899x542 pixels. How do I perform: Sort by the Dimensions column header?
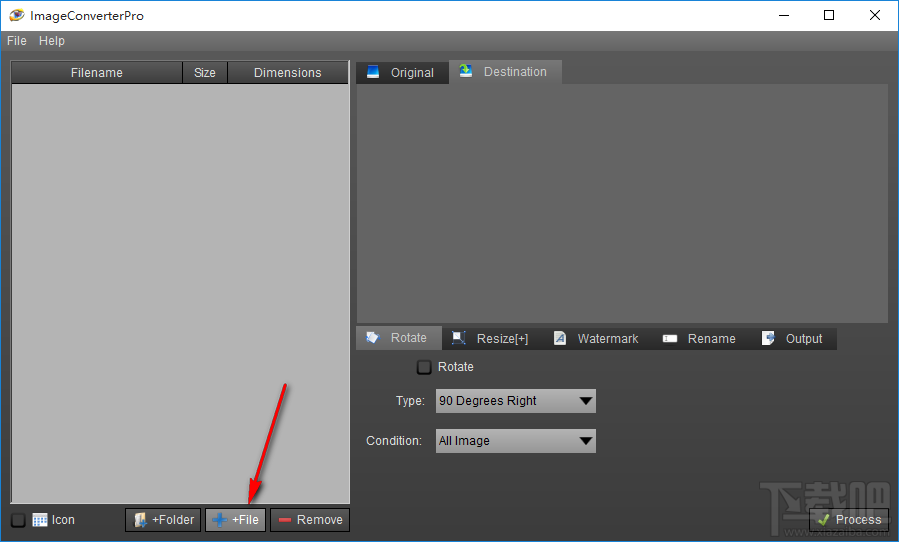(x=288, y=73)
